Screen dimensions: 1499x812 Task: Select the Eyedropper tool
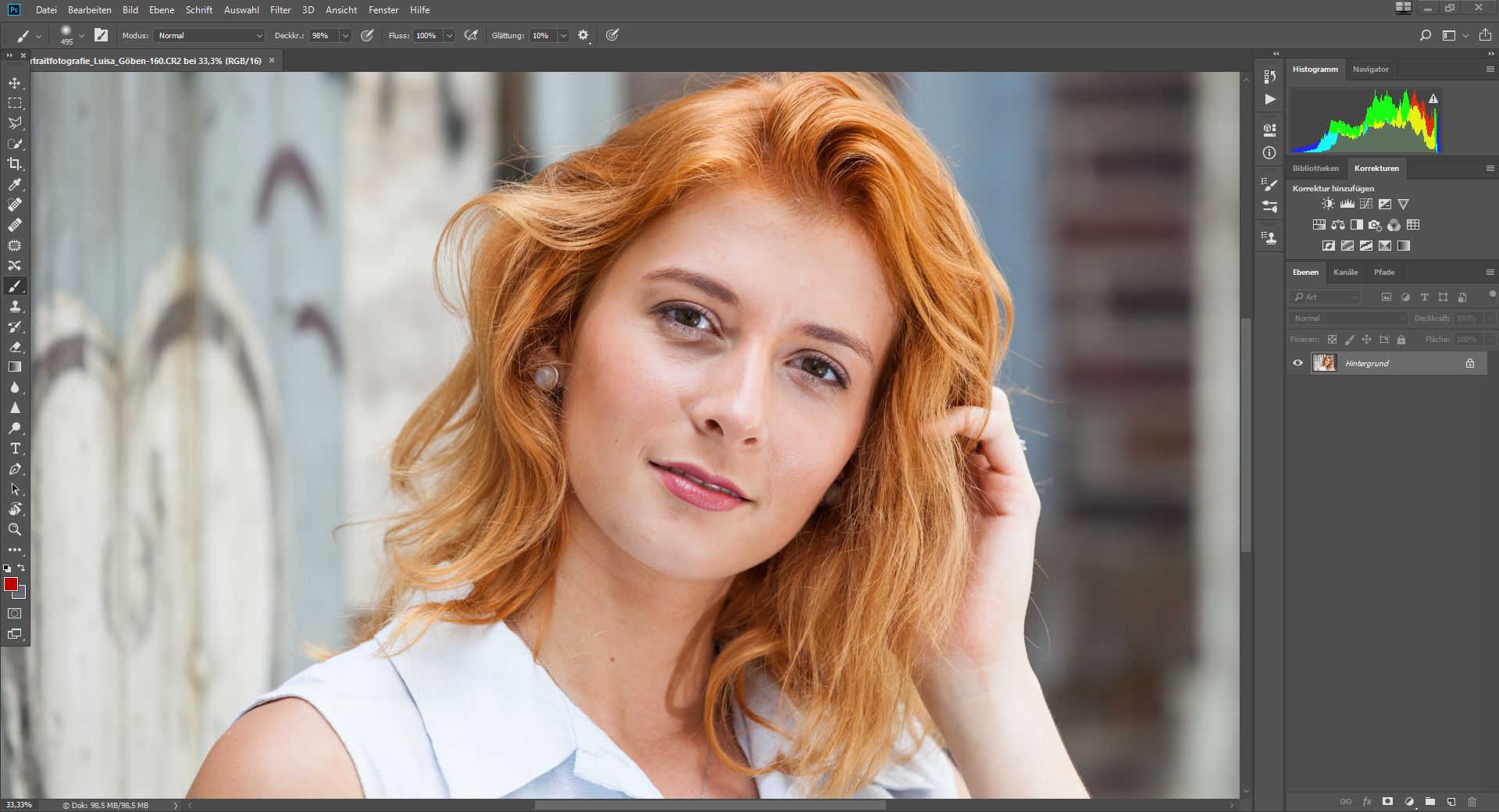pos(15,185)
